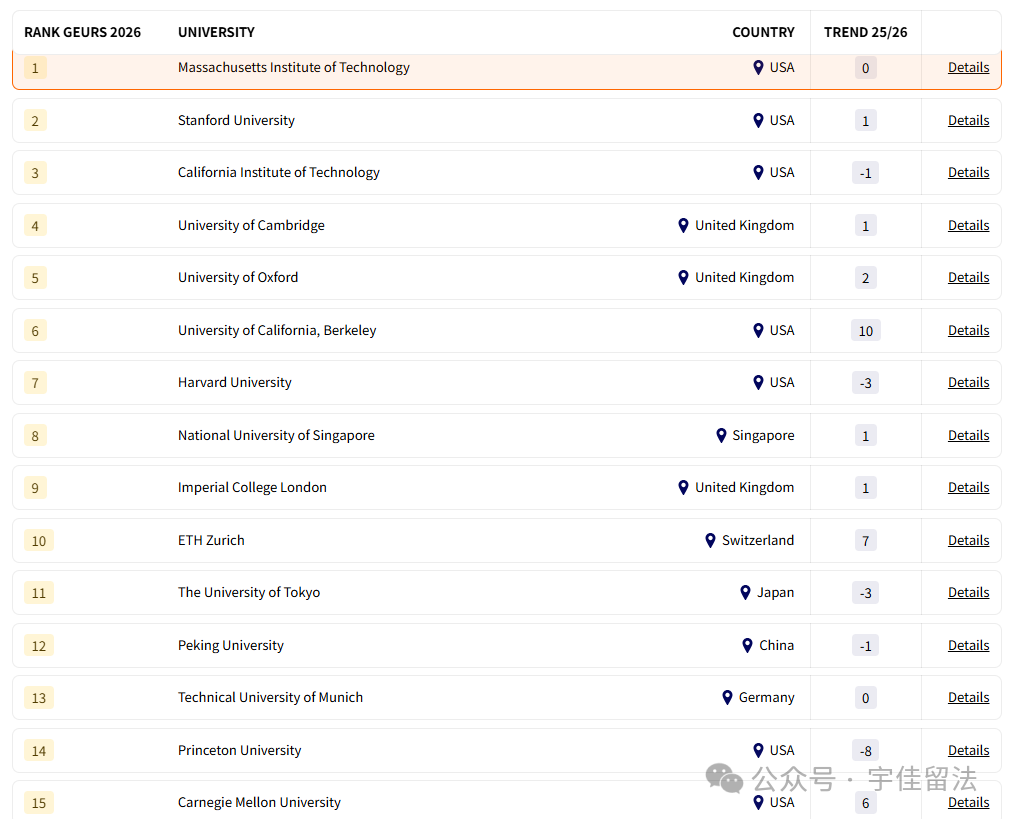This screenshot has height=819, width=1009.
Task: Click University of Oxford name
Action: click(x=238, y=277)
